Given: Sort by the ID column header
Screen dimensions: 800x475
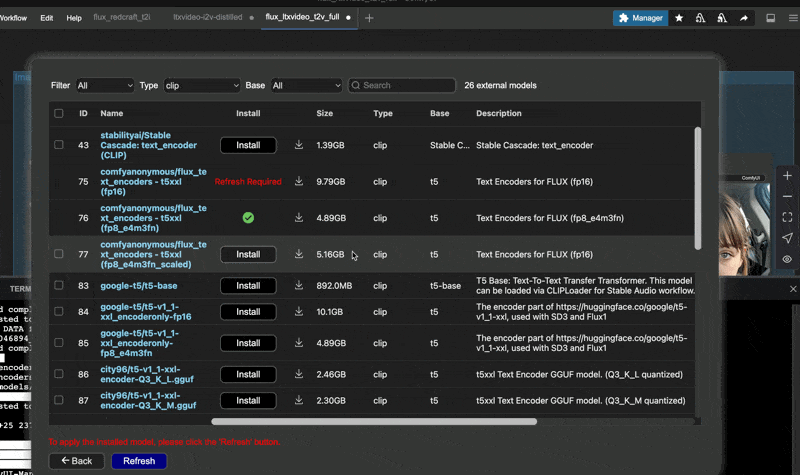Looking at the screenshot, I should tap(83, 113).
